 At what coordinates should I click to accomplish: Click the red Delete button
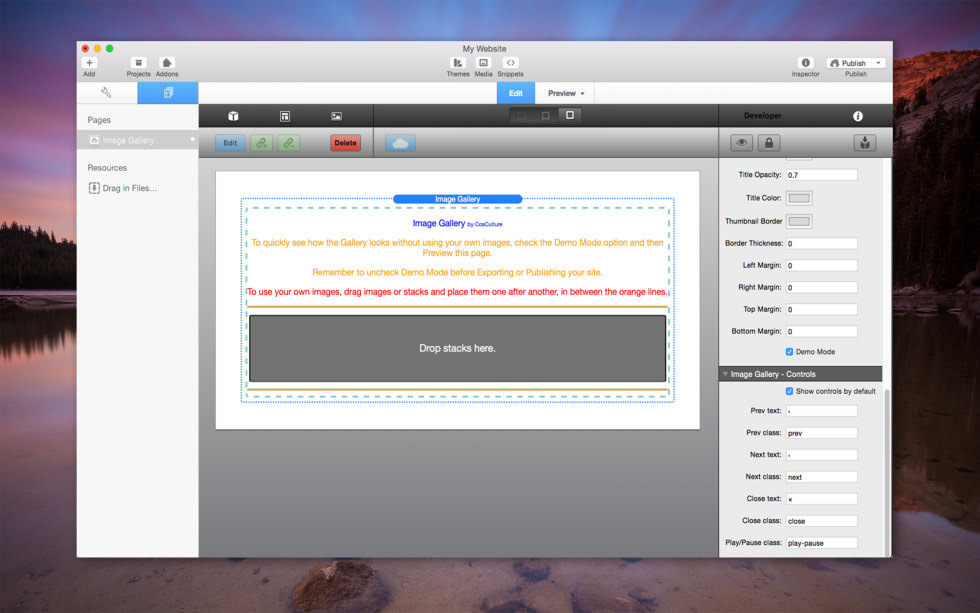pyautogui.click(x=345, y=143)
